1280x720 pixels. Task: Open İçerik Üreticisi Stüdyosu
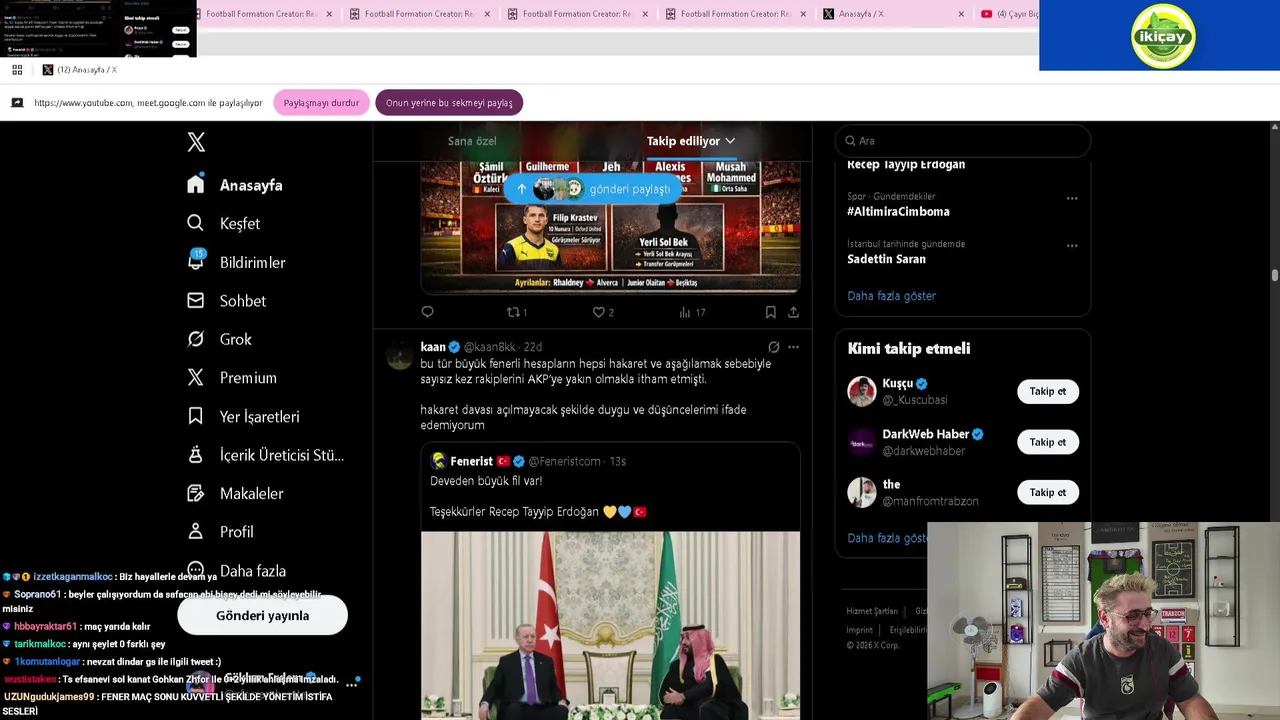pyautogui.click(x=266, y=455)
